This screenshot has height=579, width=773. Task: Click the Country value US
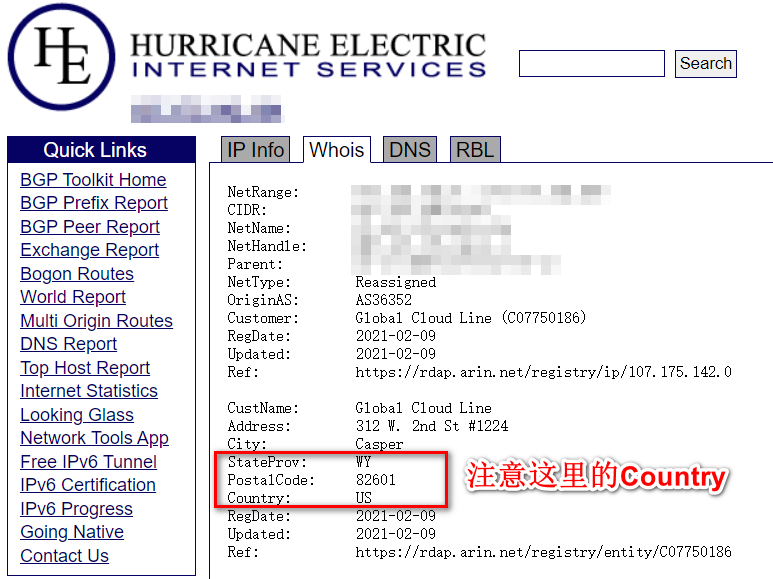(364, 498)
